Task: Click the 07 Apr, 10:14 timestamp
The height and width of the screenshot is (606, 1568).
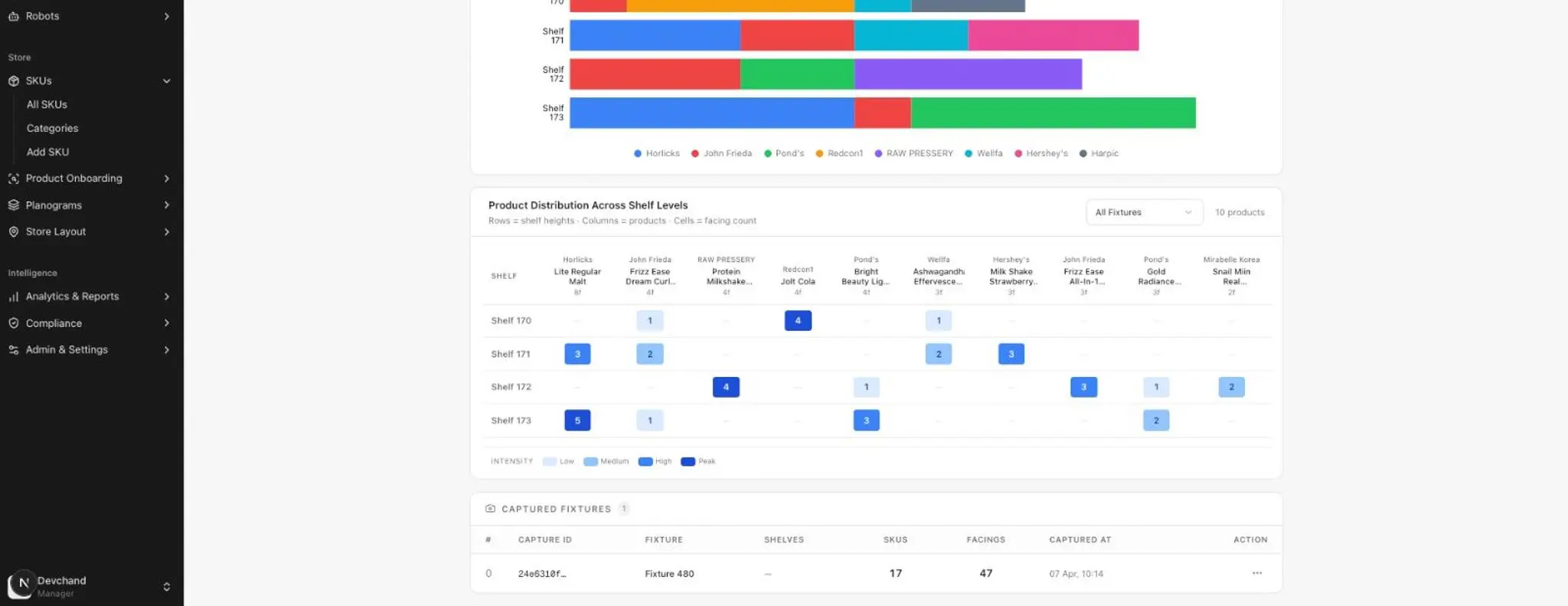Action: (1076, 574)
